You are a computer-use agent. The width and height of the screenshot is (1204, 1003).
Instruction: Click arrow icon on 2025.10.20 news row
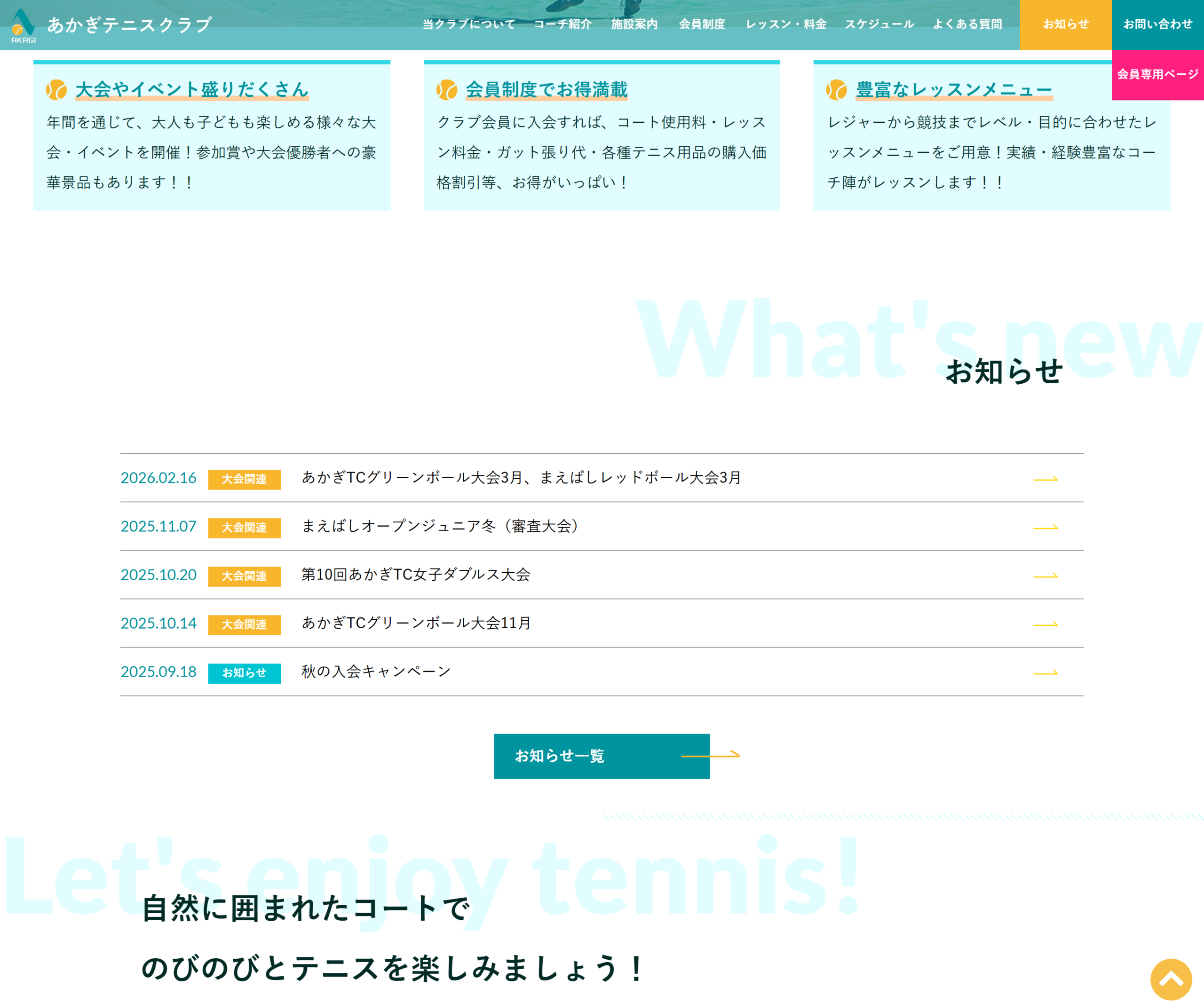1045,576
